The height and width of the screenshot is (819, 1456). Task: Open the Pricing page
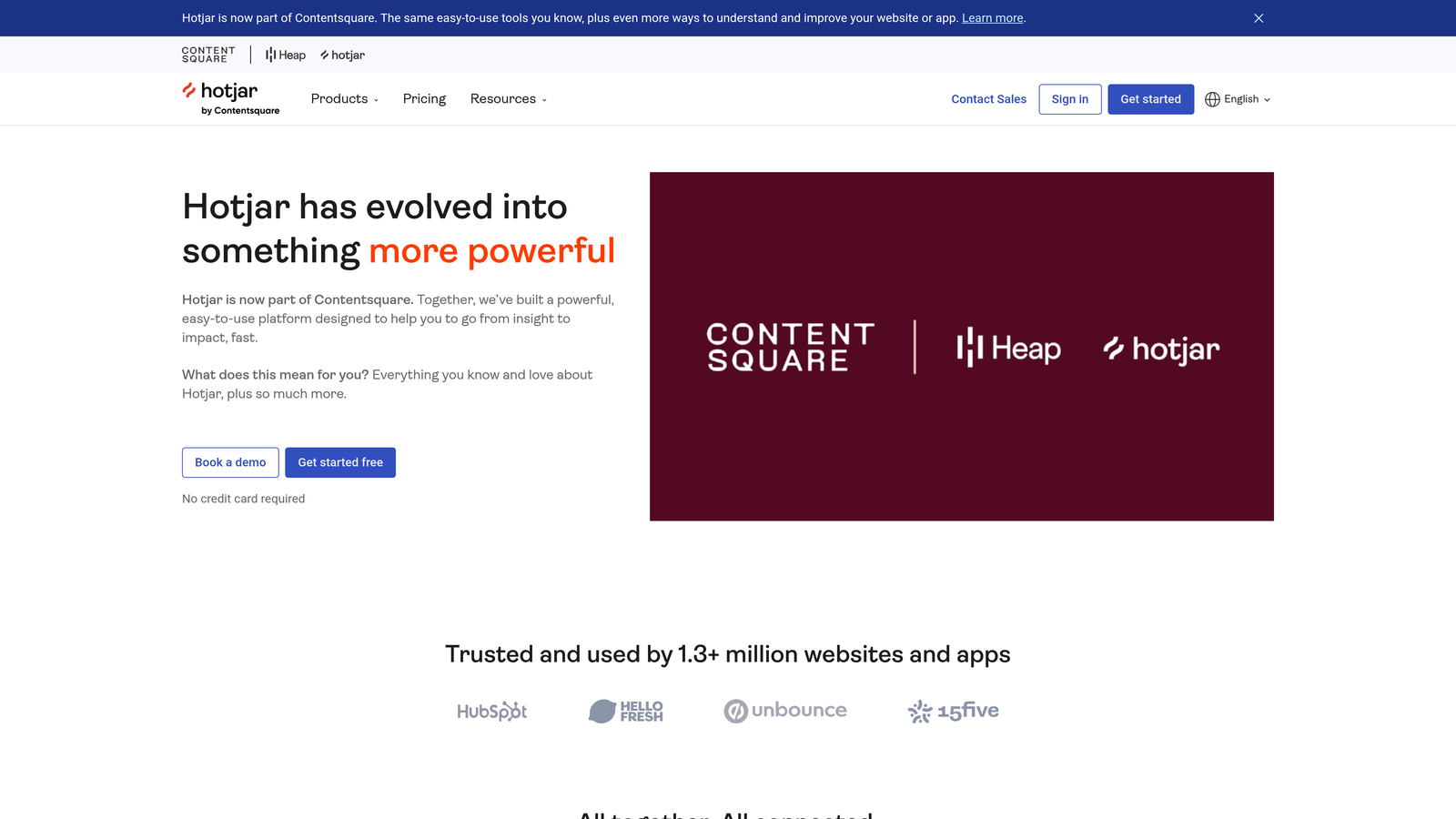[x=424, y=98]
